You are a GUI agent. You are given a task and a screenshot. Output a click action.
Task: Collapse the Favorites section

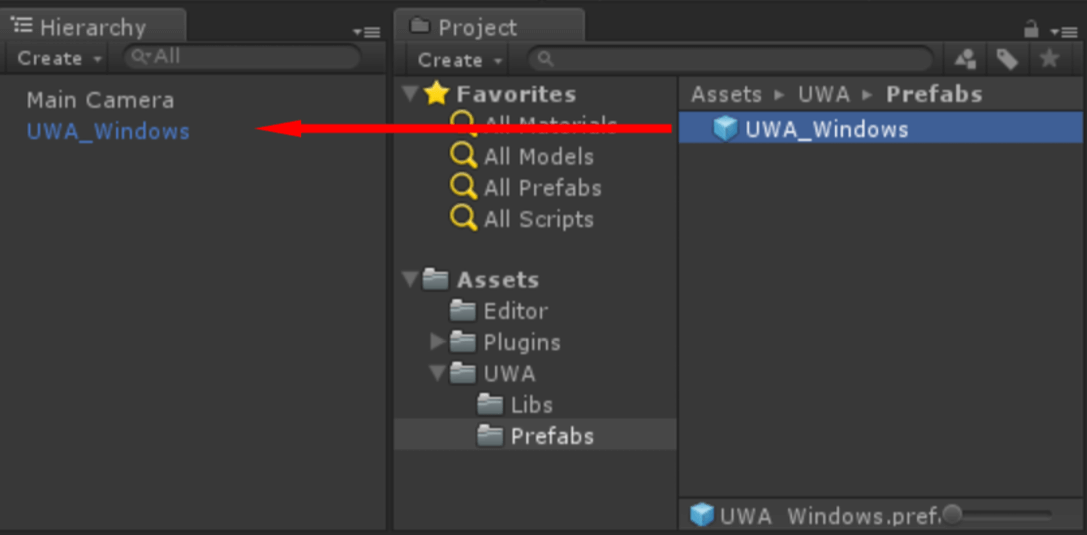pyautogui.click(x=410, y=94)
